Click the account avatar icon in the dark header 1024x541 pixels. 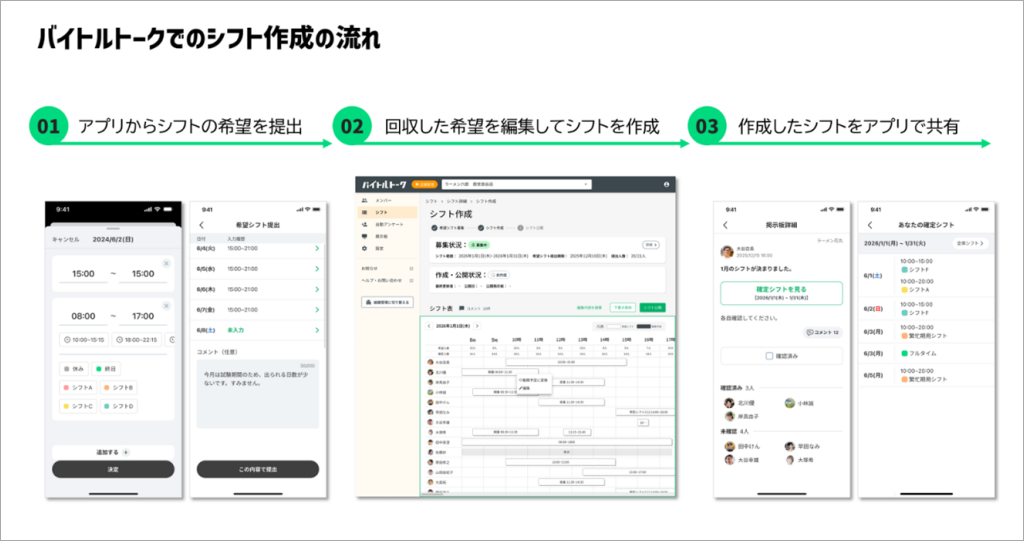tap(666, 185)
